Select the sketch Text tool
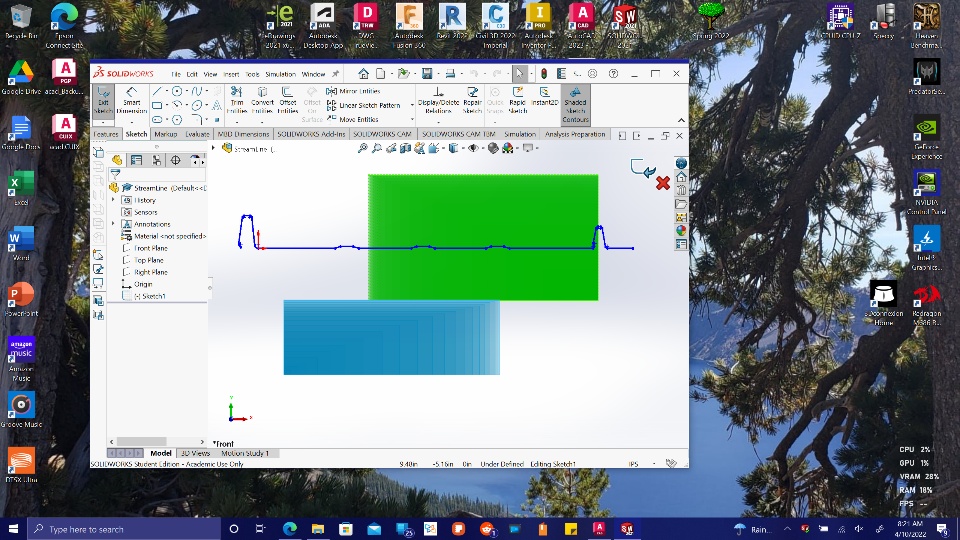 click(x=217, y=105)
